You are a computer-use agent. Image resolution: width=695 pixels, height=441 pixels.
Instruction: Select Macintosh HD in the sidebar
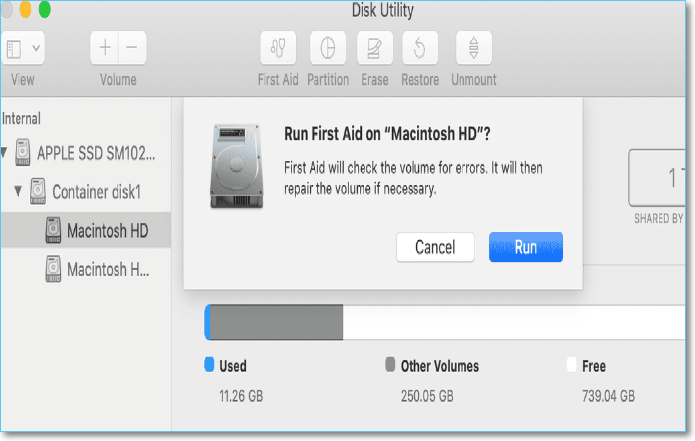click(109, 231)
